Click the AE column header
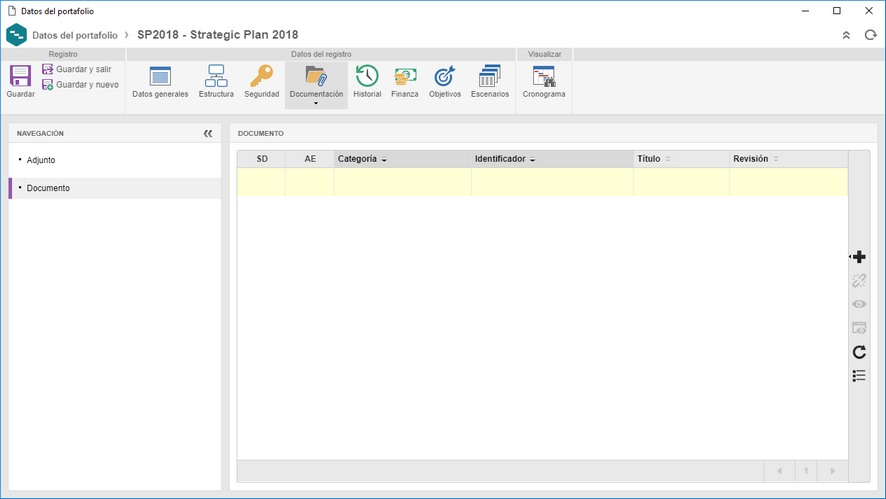886x499 pixels. 310,159
